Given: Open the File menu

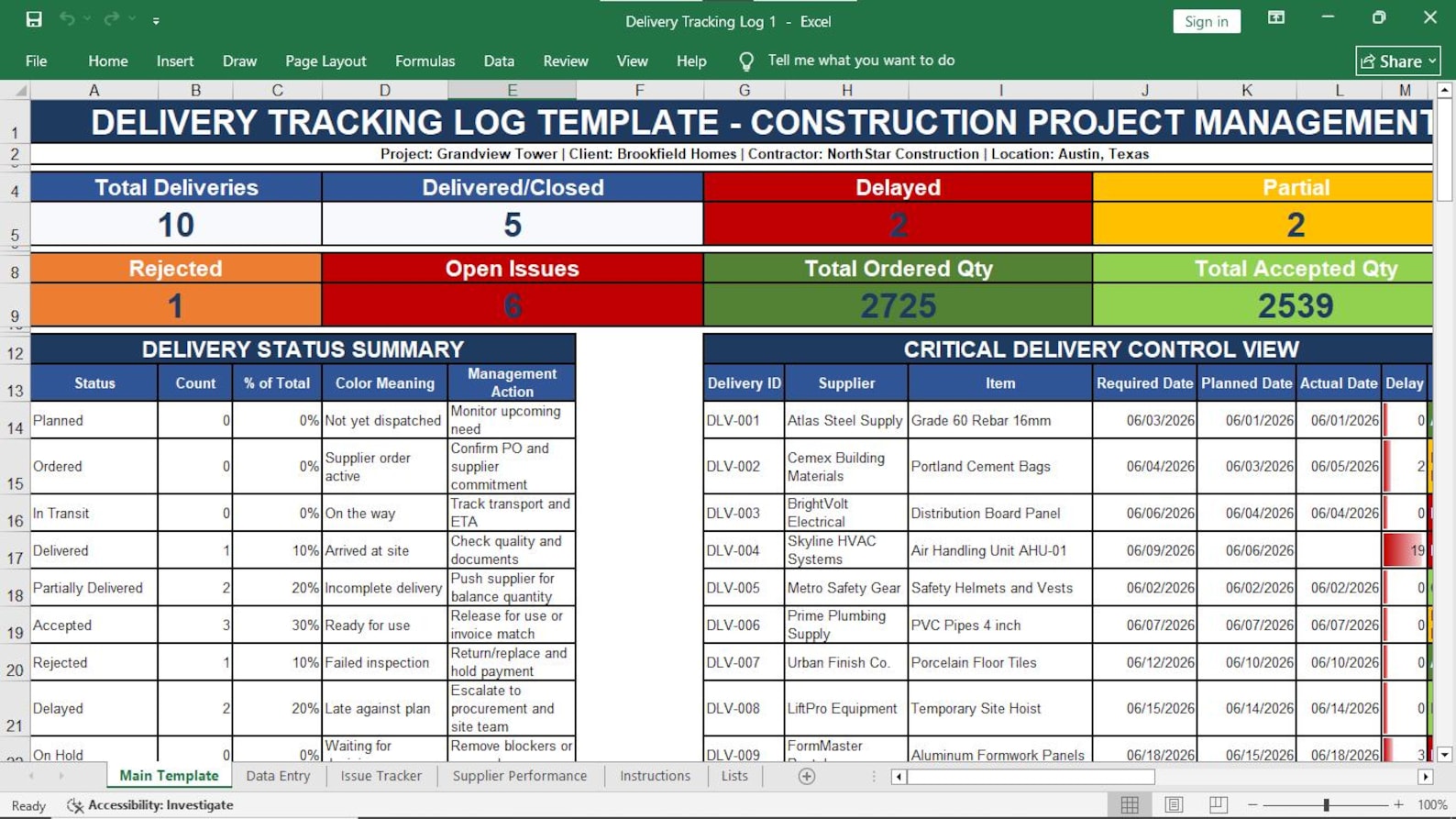Looking at the screenshot, I should 37,61.
